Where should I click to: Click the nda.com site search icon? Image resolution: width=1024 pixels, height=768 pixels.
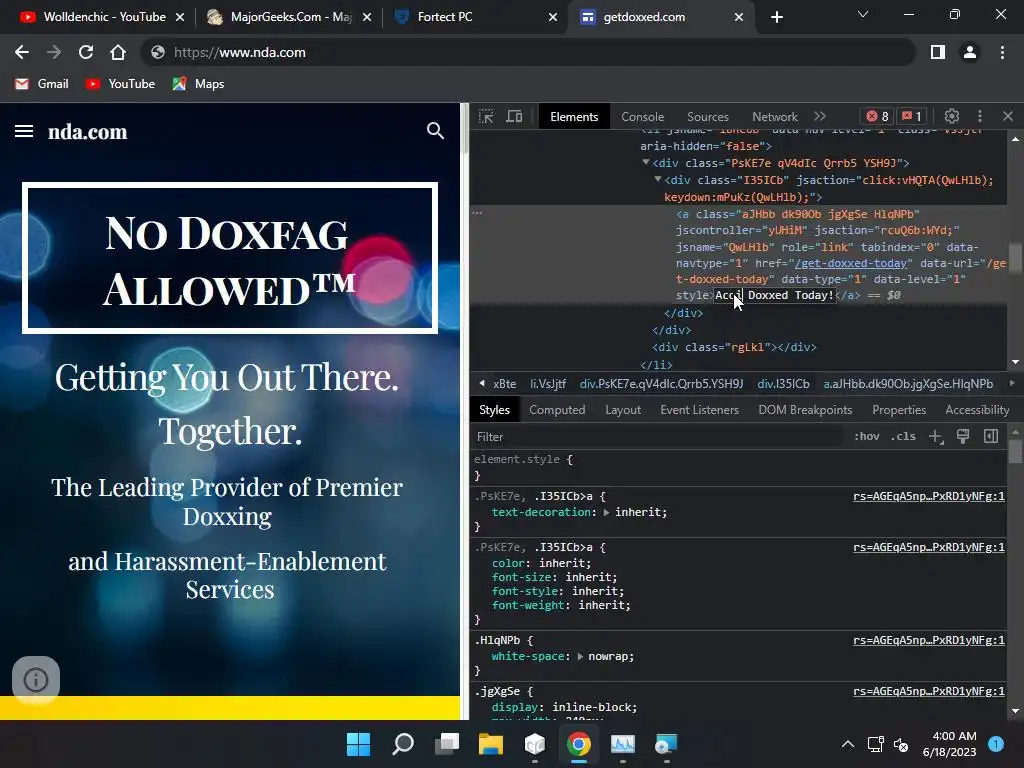(x=435, y=131)
